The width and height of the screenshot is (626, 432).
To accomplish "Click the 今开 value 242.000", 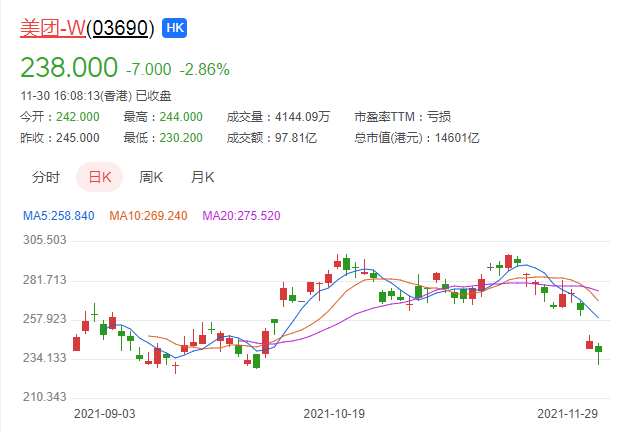I will tap(77, 117).
